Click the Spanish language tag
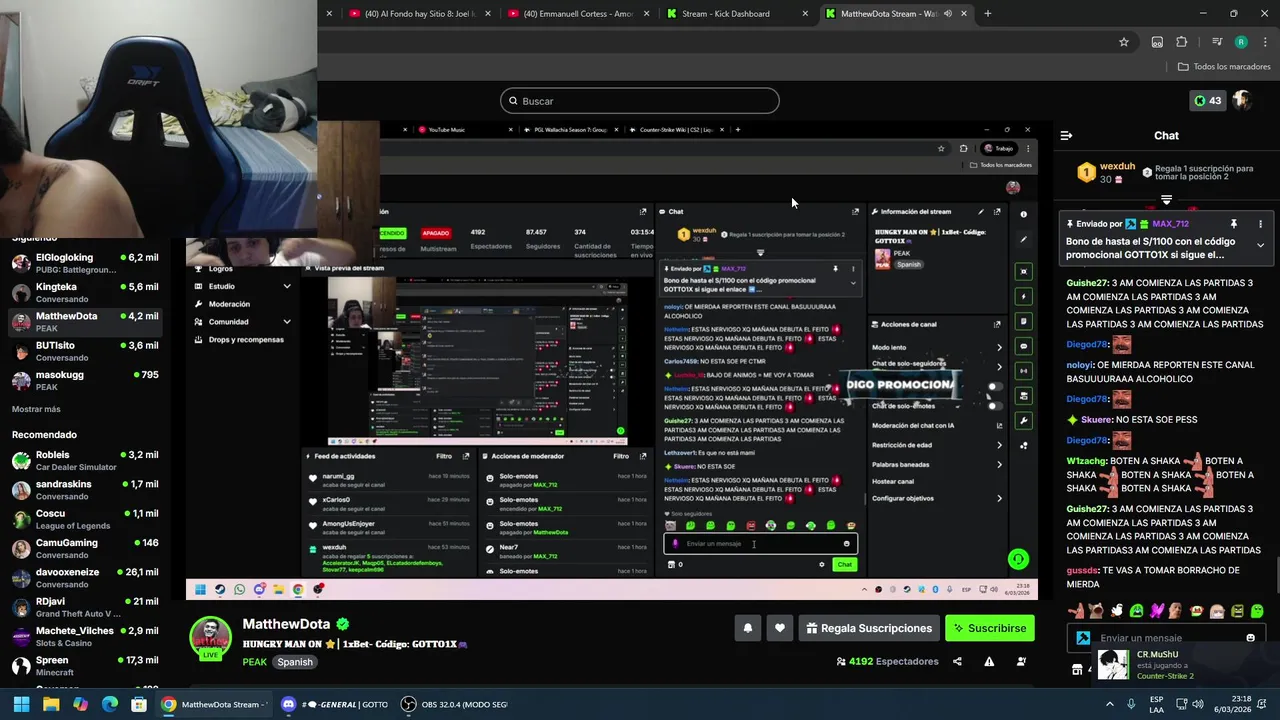1280x720 pixels. pyautogui.click(x=295, y=662)
